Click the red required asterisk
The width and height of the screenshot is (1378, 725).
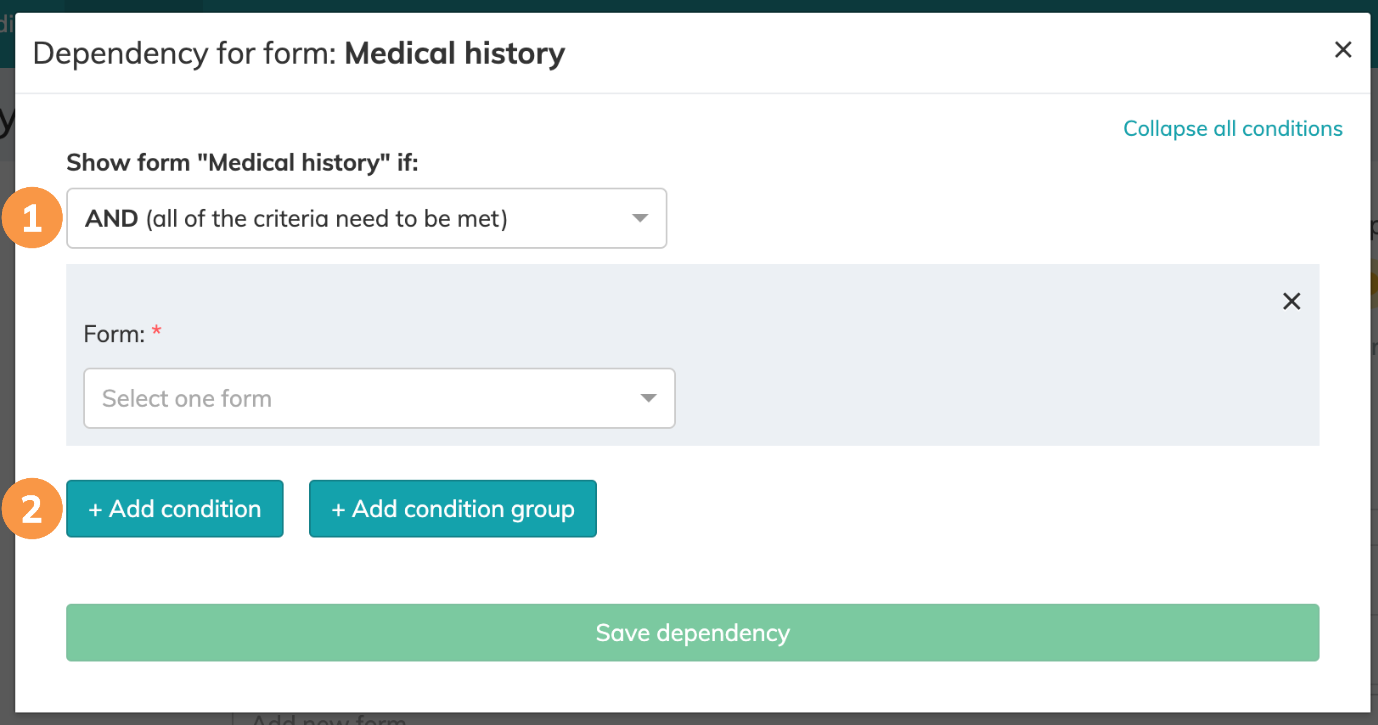(156, 333)
